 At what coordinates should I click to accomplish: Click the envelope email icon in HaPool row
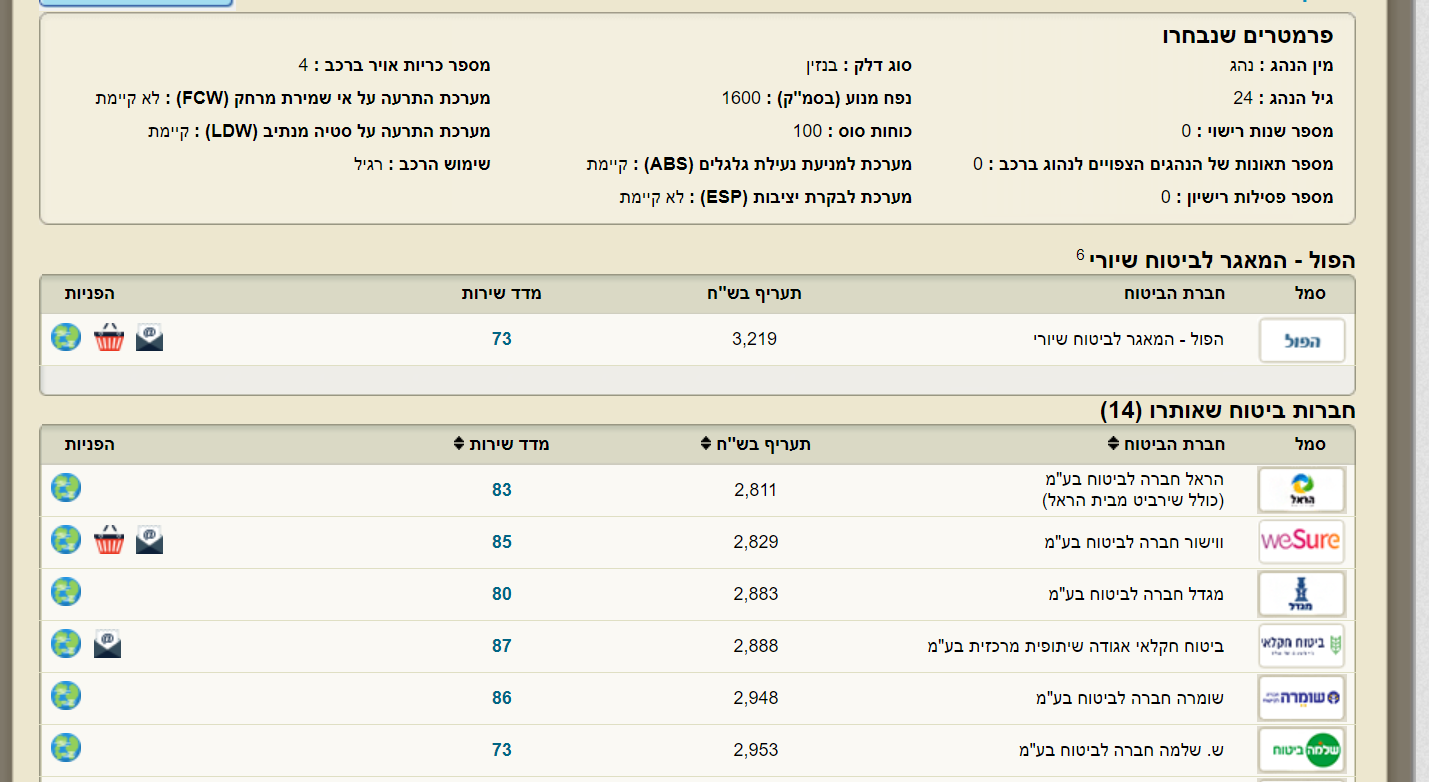point(149,338)
